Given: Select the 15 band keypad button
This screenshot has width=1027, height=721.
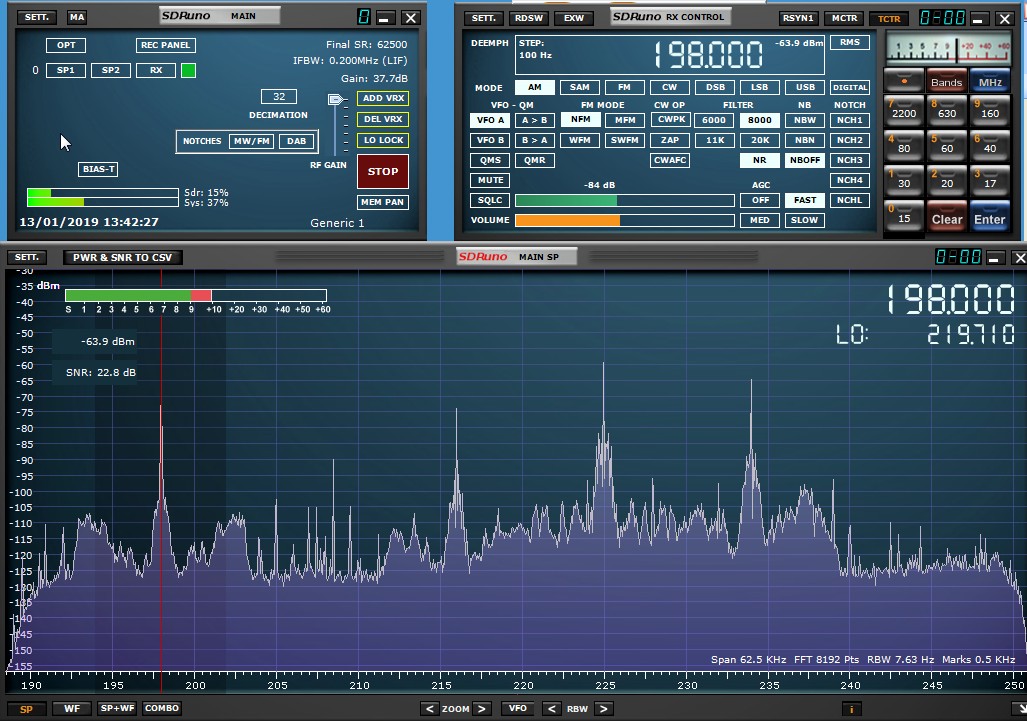Looking at the screenshot, I should 904,216.
